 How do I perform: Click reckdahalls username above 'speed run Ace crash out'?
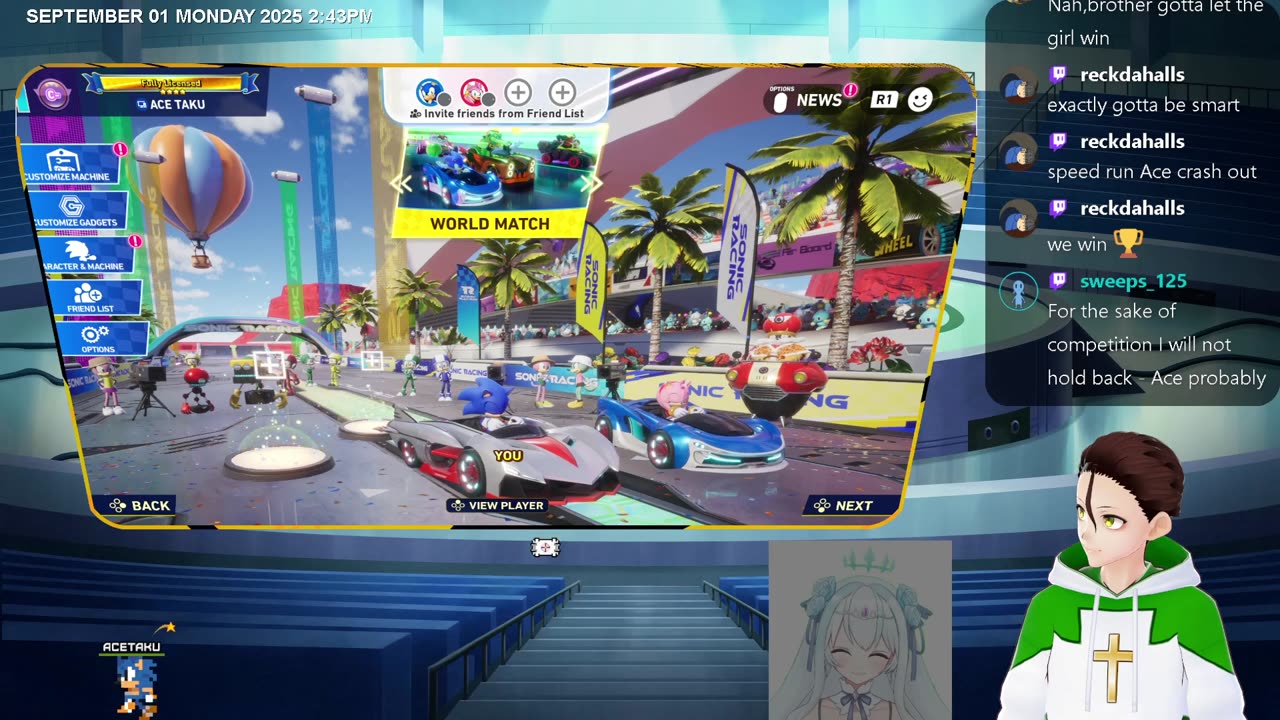[x=1132, y=142]
